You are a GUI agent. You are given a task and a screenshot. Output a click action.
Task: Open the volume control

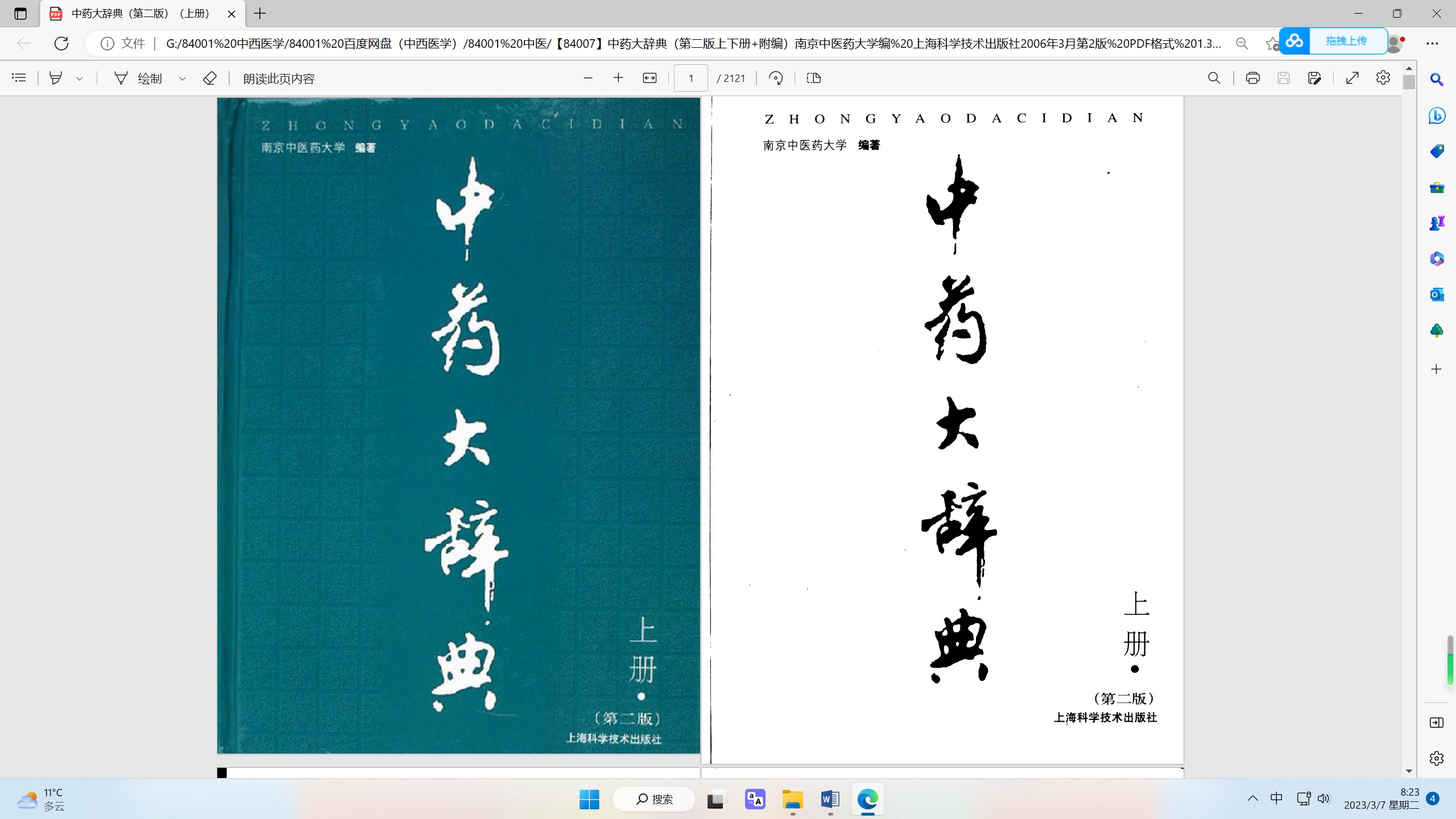(x=1324, y=799)
